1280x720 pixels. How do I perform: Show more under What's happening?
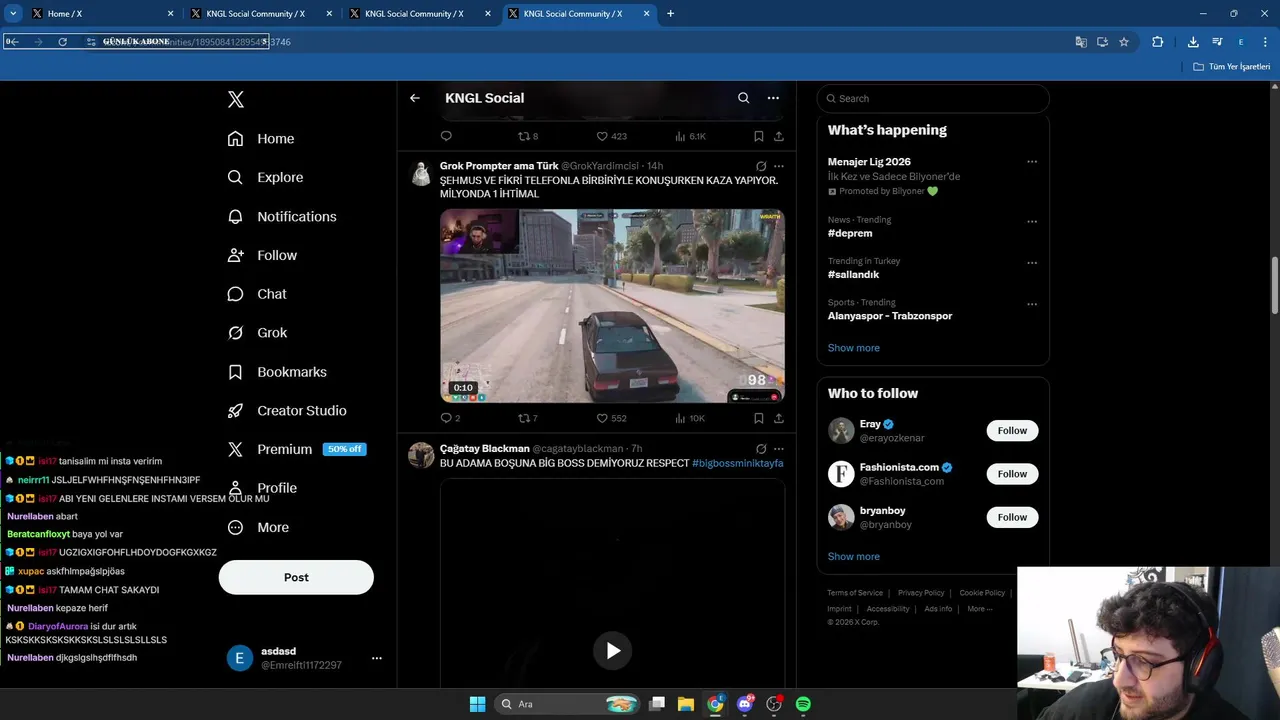coord(853,348)
